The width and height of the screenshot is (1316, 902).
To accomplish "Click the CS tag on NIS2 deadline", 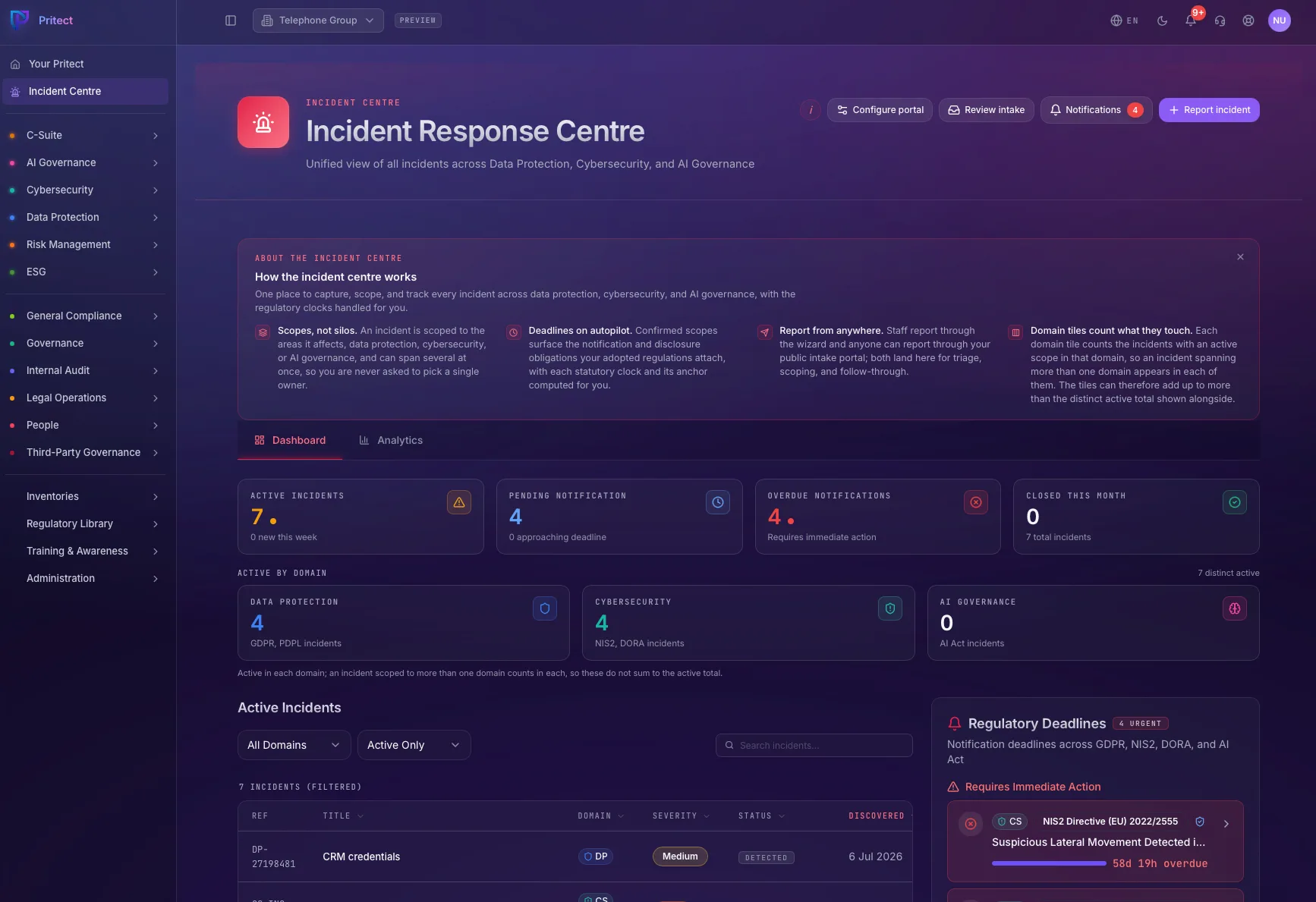I will (1009, 822).
